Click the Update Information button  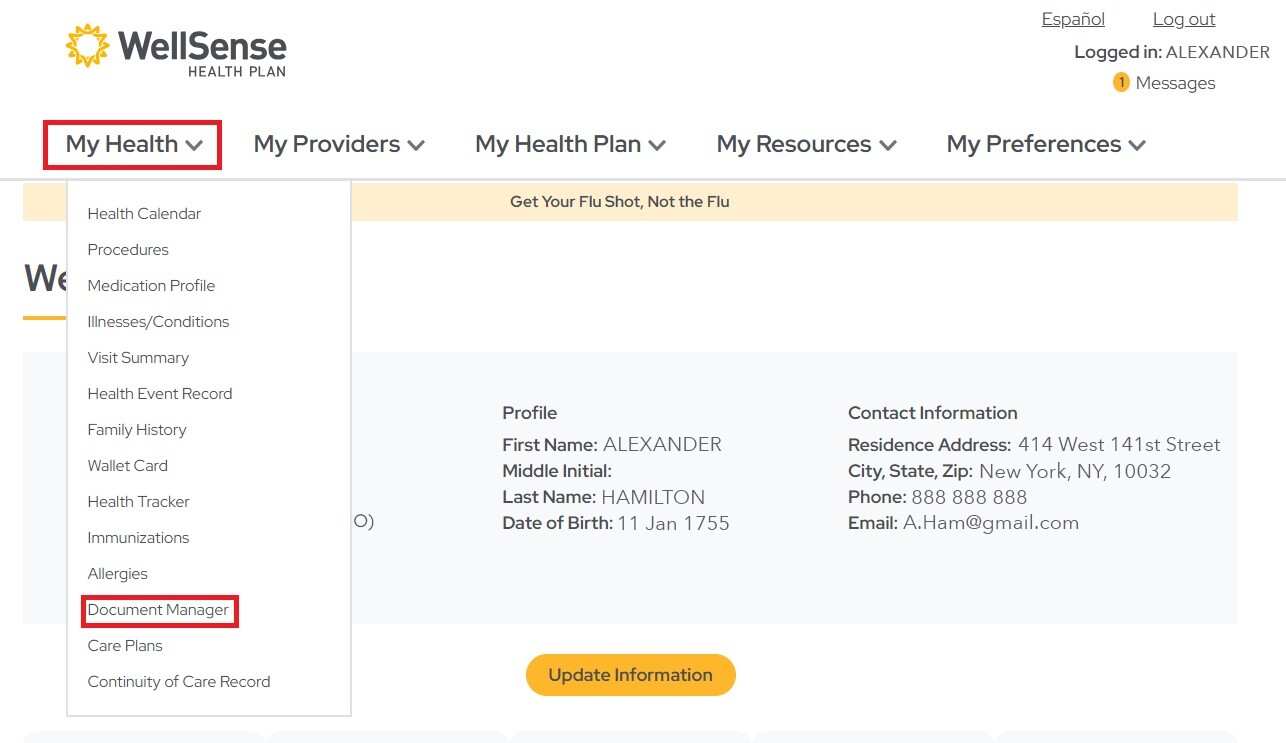(x=630, y=675)
